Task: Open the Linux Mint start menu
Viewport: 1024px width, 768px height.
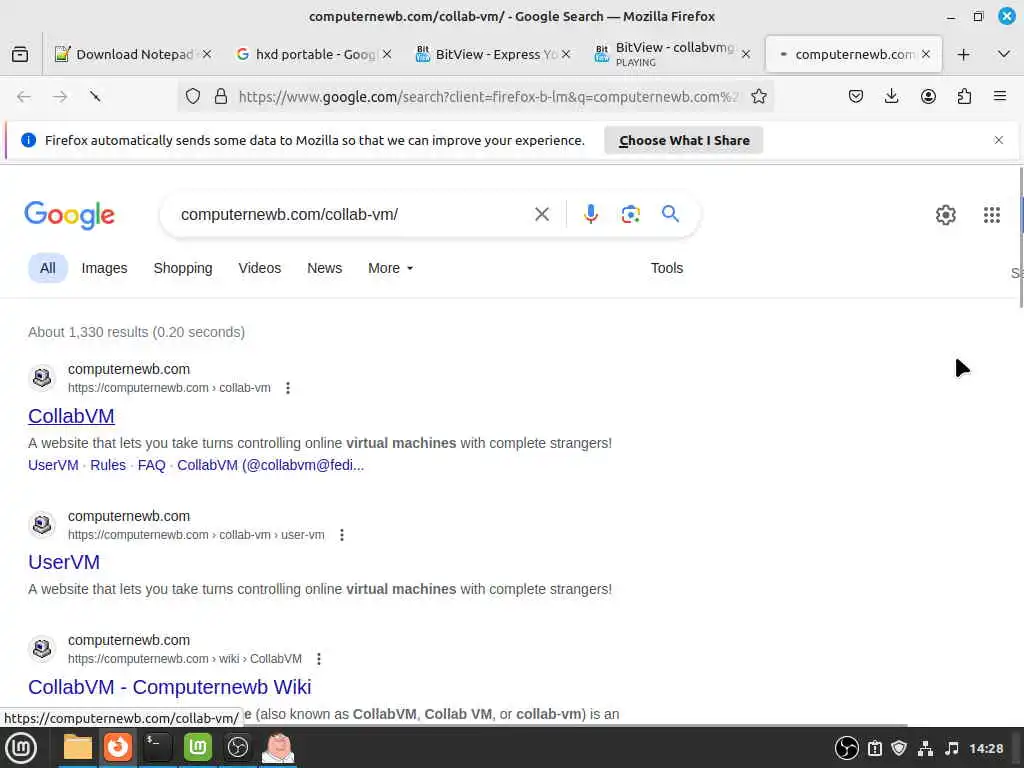Action: coord(21,748)
